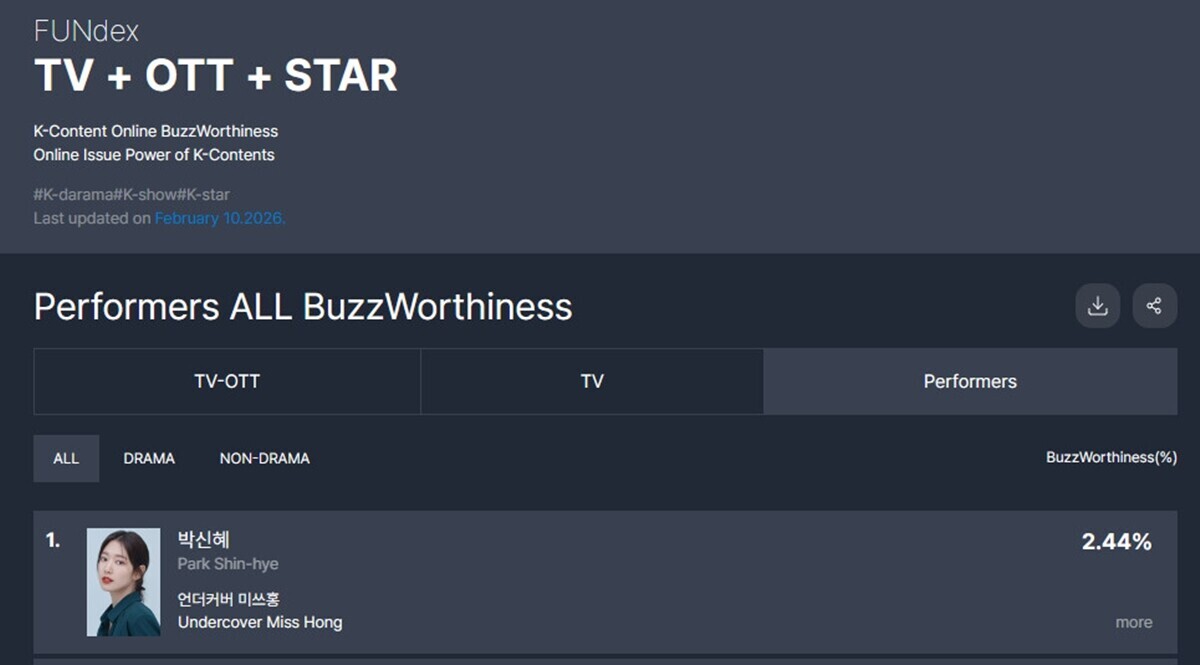Switch to the TV-OTT tab
This screenshot has width=1200, height=665.
tap(227, 381)
